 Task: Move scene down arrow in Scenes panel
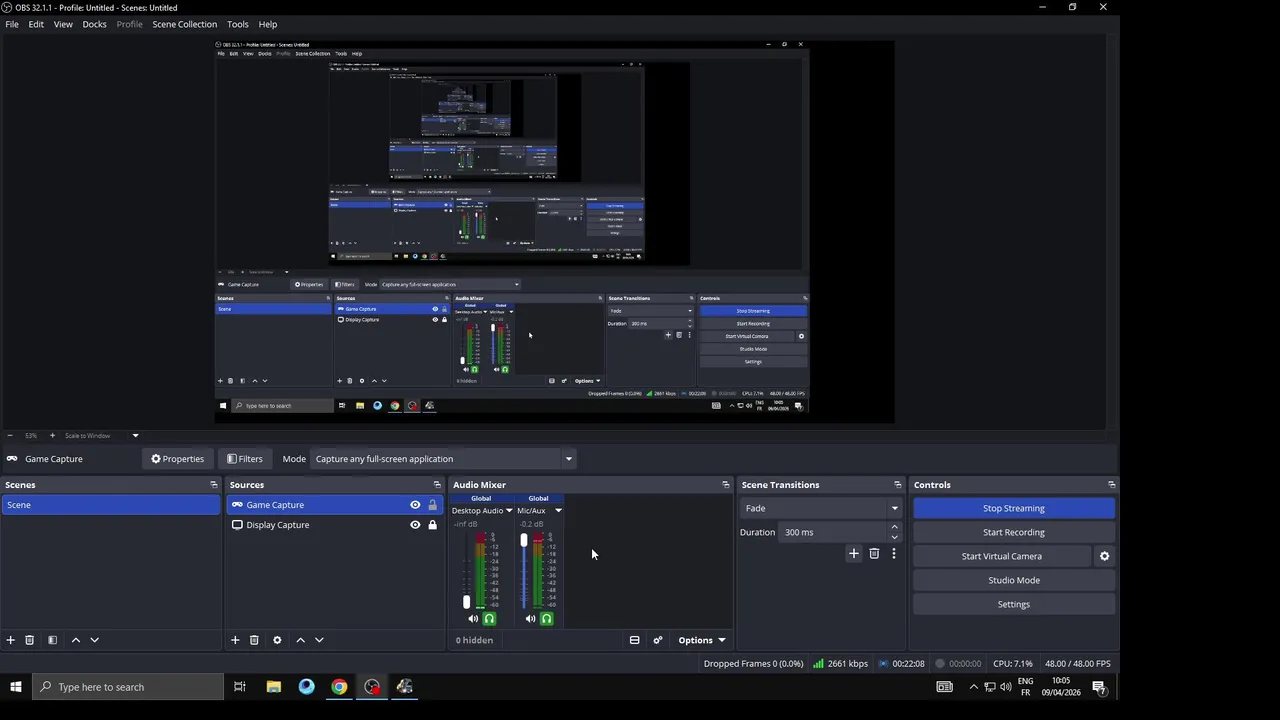95,640
